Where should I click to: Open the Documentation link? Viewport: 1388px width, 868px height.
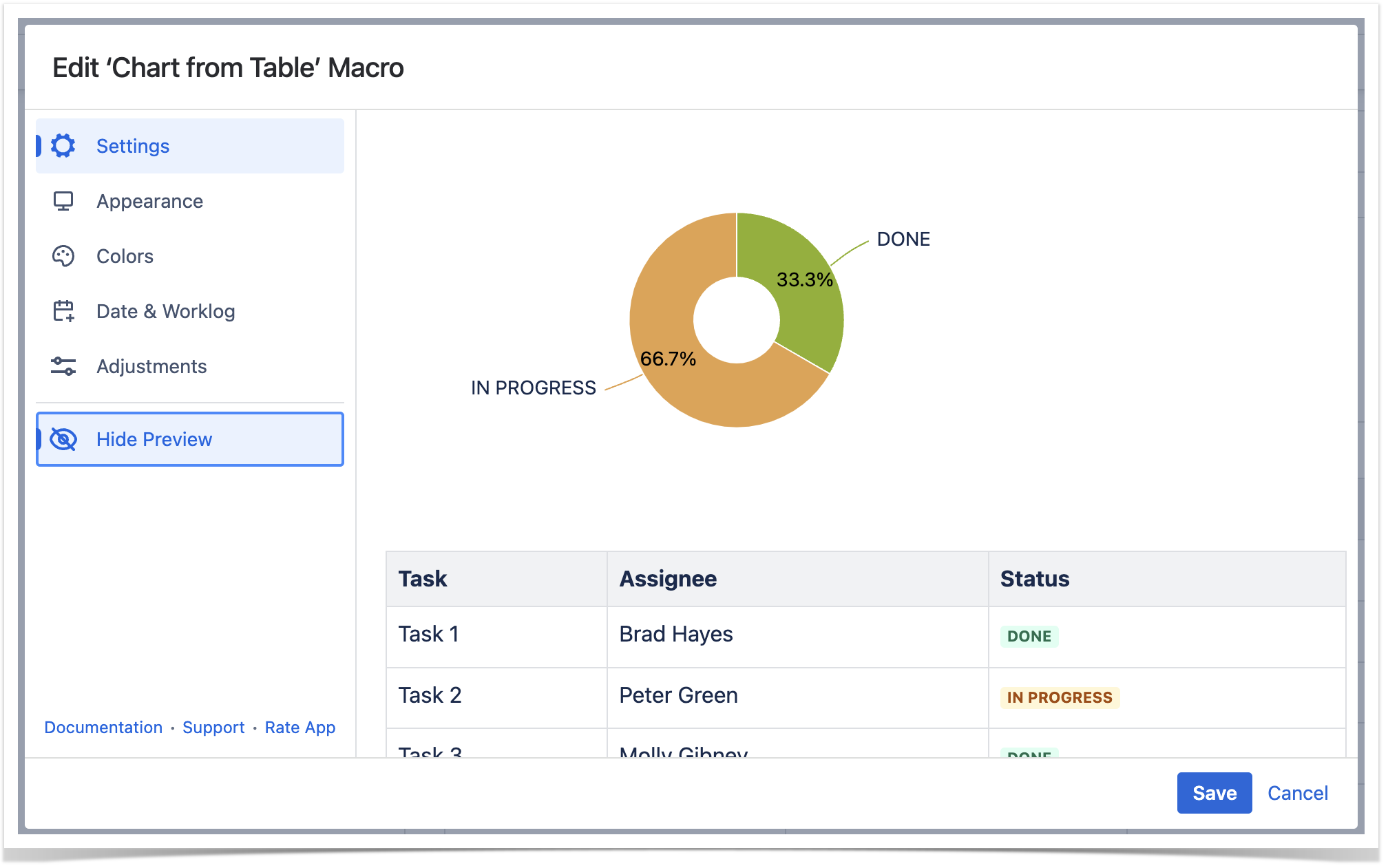pyautogui.click(x=103, y=728)
